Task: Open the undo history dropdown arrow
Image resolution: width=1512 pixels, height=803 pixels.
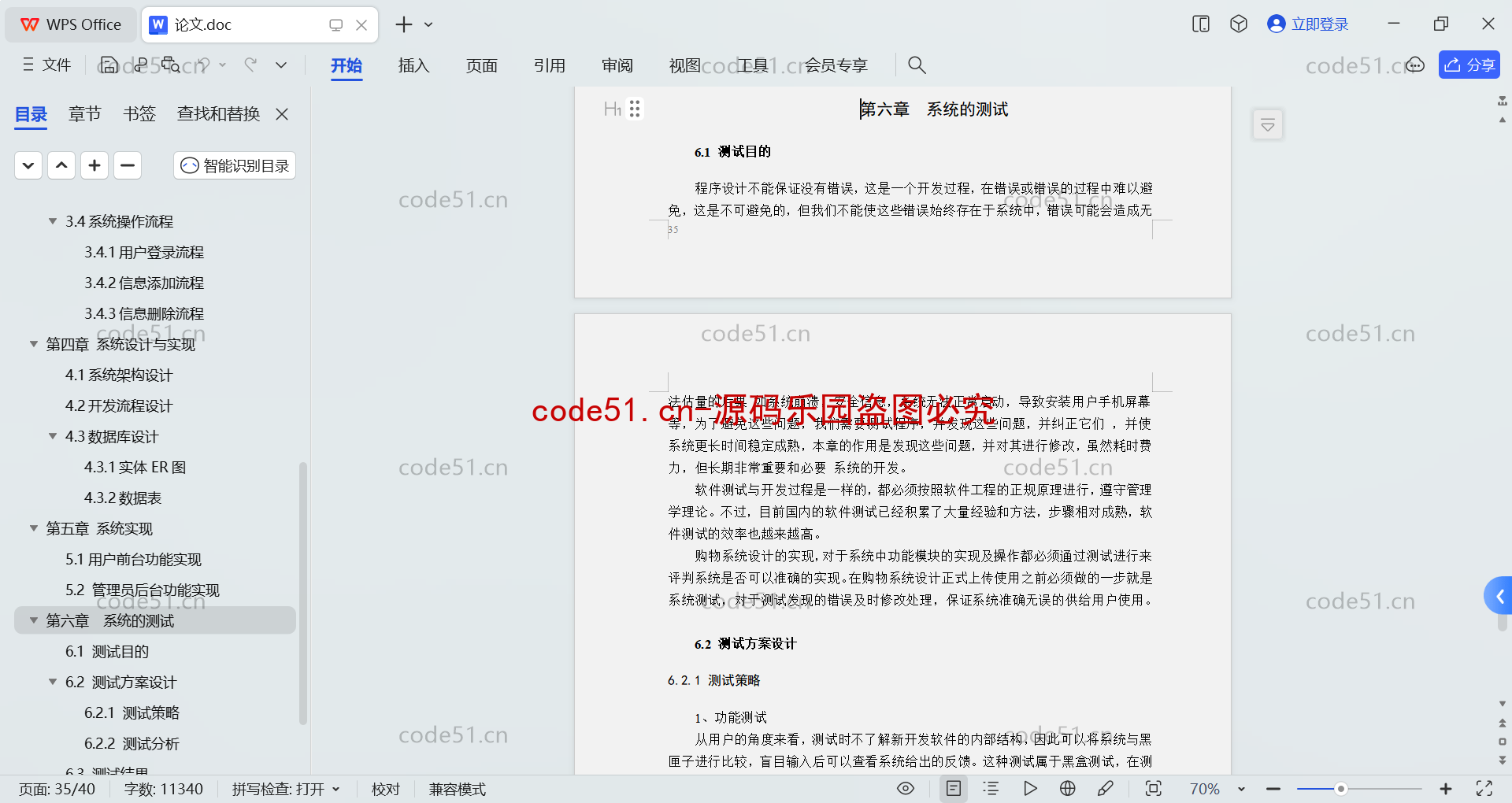Action: click(x=223, y=65)
